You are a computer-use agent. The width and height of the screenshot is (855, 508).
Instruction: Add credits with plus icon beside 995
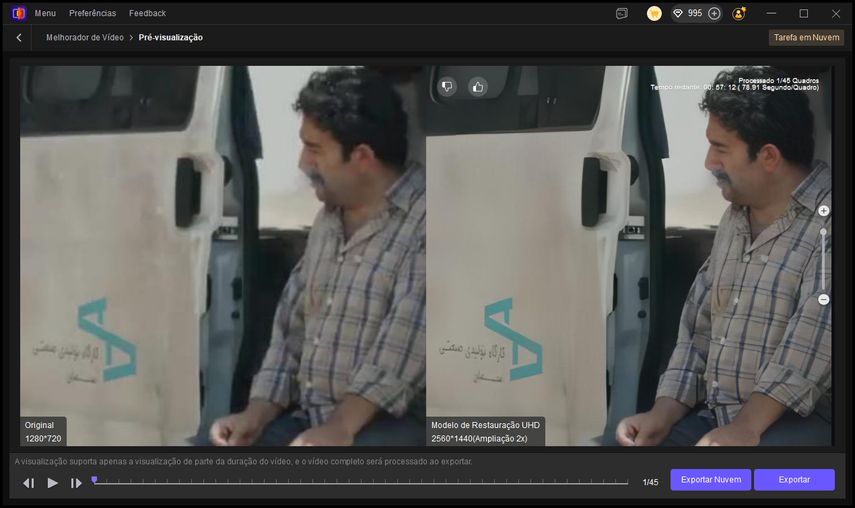(714, 13)
